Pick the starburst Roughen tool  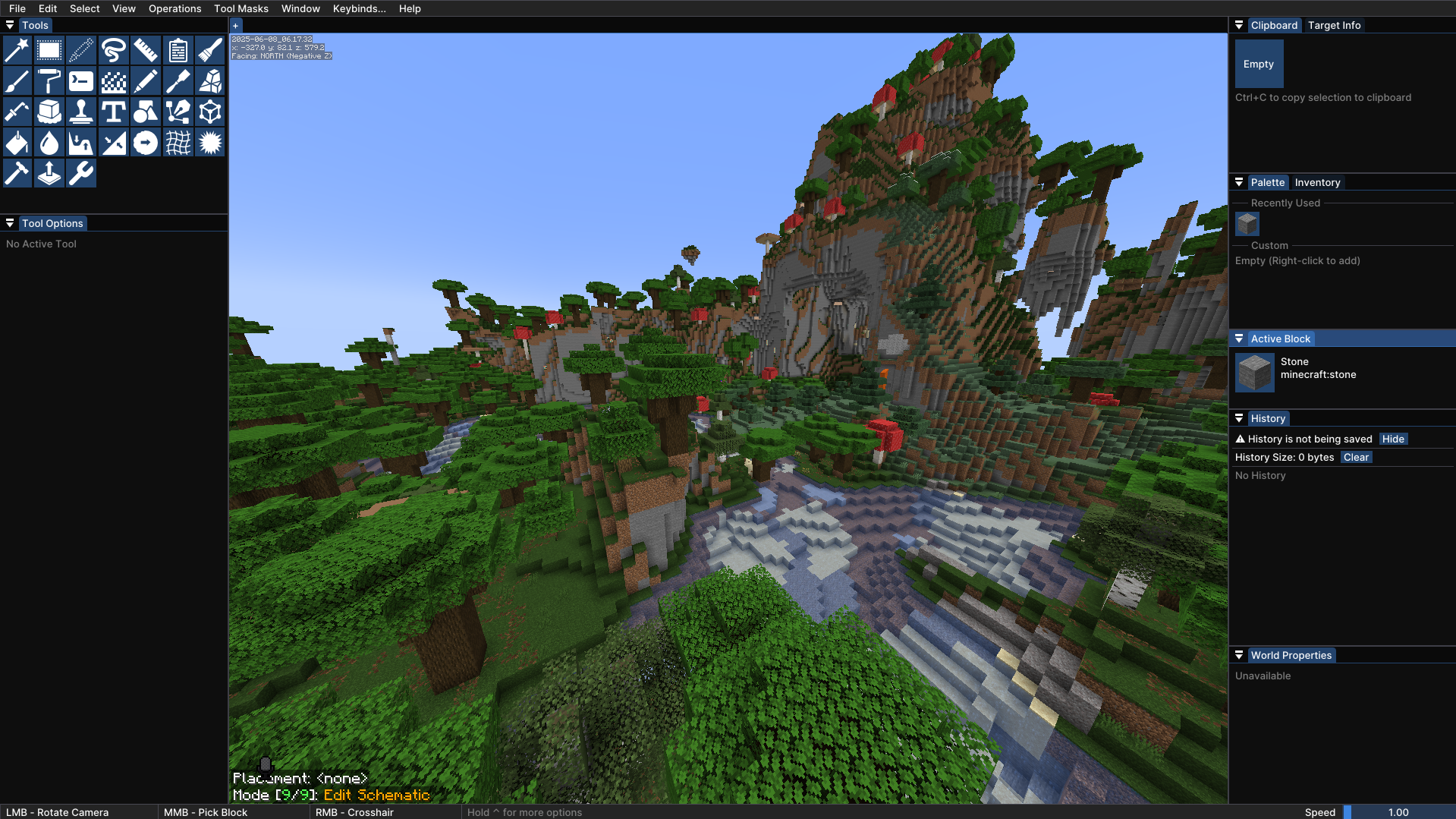click(x=210, y=143)
